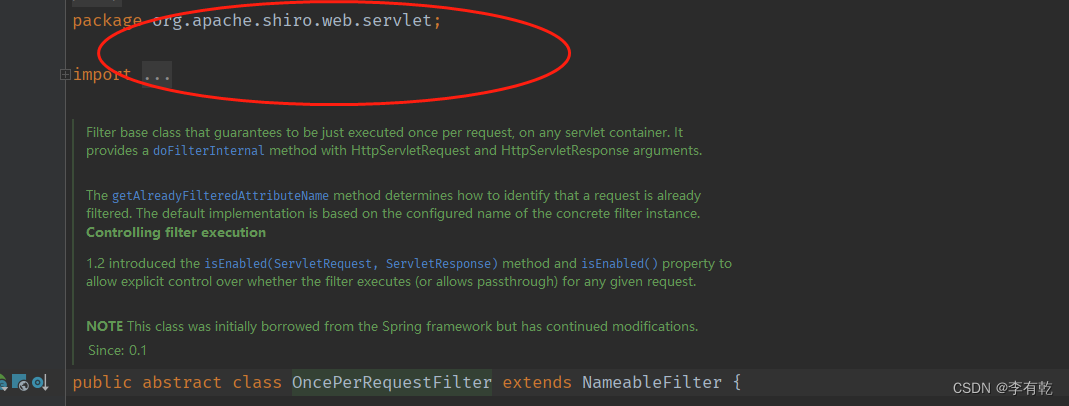The image size is (1069, 406).
Task: Click the abstract keyword in class declaration
Action: [x=182, y=382]
